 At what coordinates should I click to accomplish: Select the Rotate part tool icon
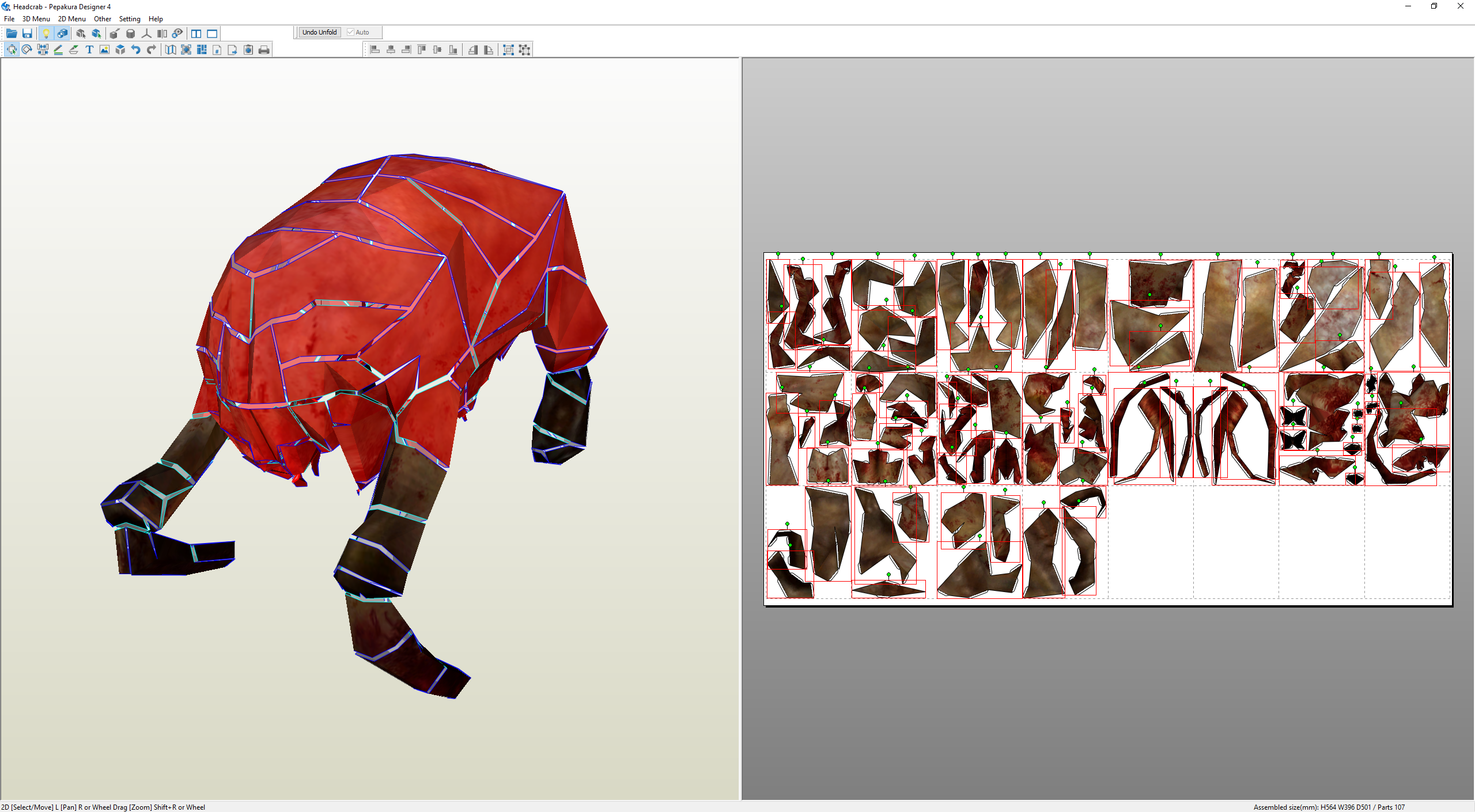pos(27,50)
